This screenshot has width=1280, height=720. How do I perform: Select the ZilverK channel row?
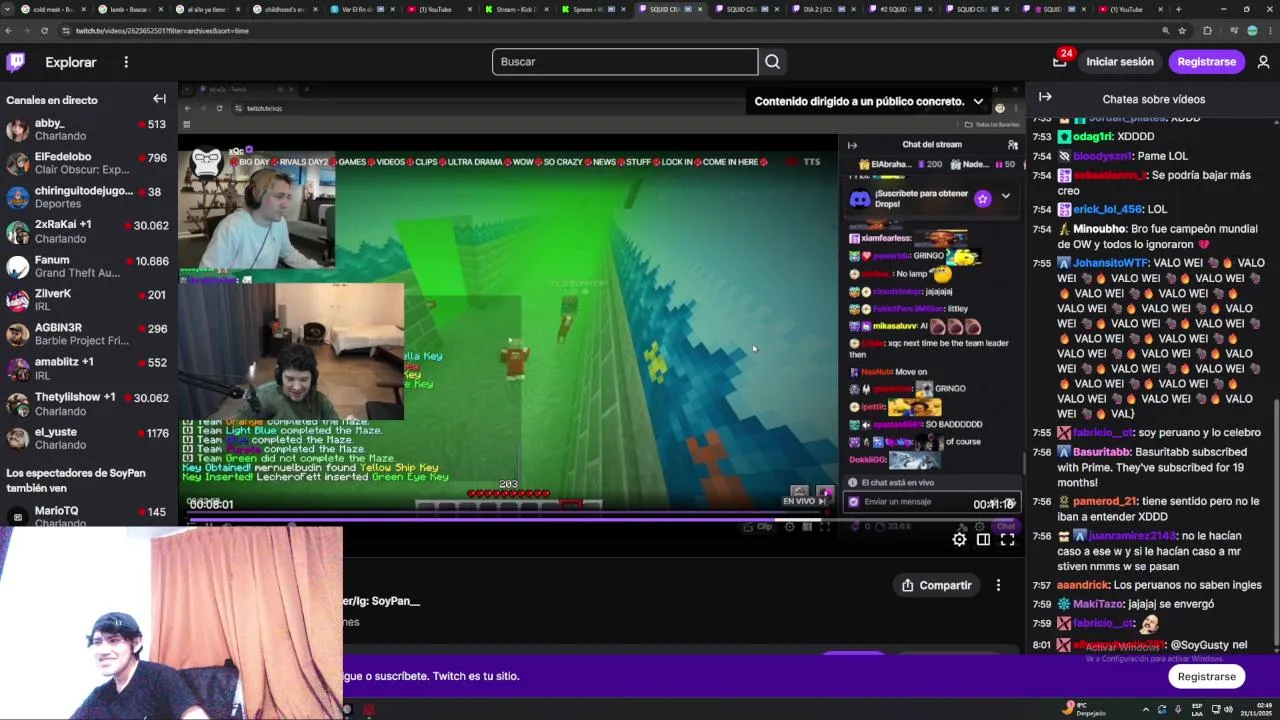pos(88,300)
